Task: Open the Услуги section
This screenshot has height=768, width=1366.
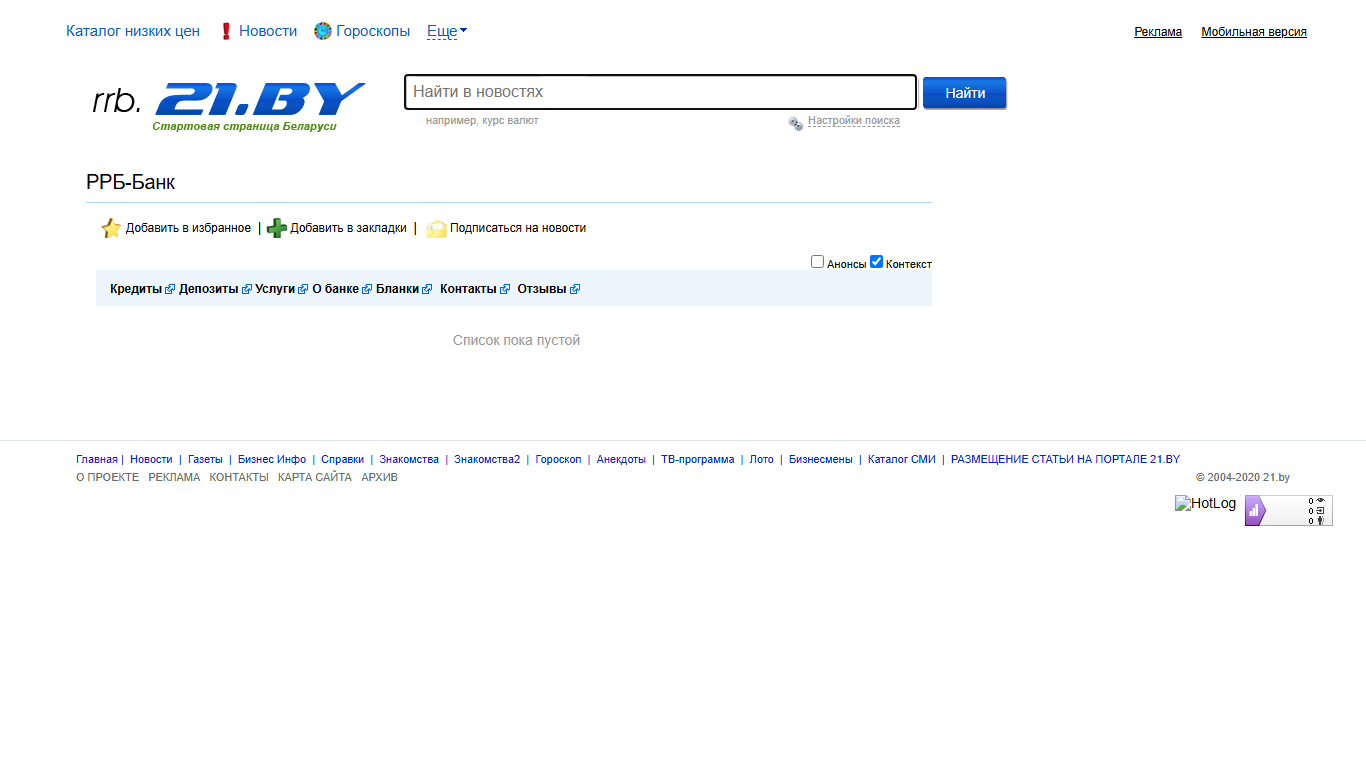Action: point(275,289)
